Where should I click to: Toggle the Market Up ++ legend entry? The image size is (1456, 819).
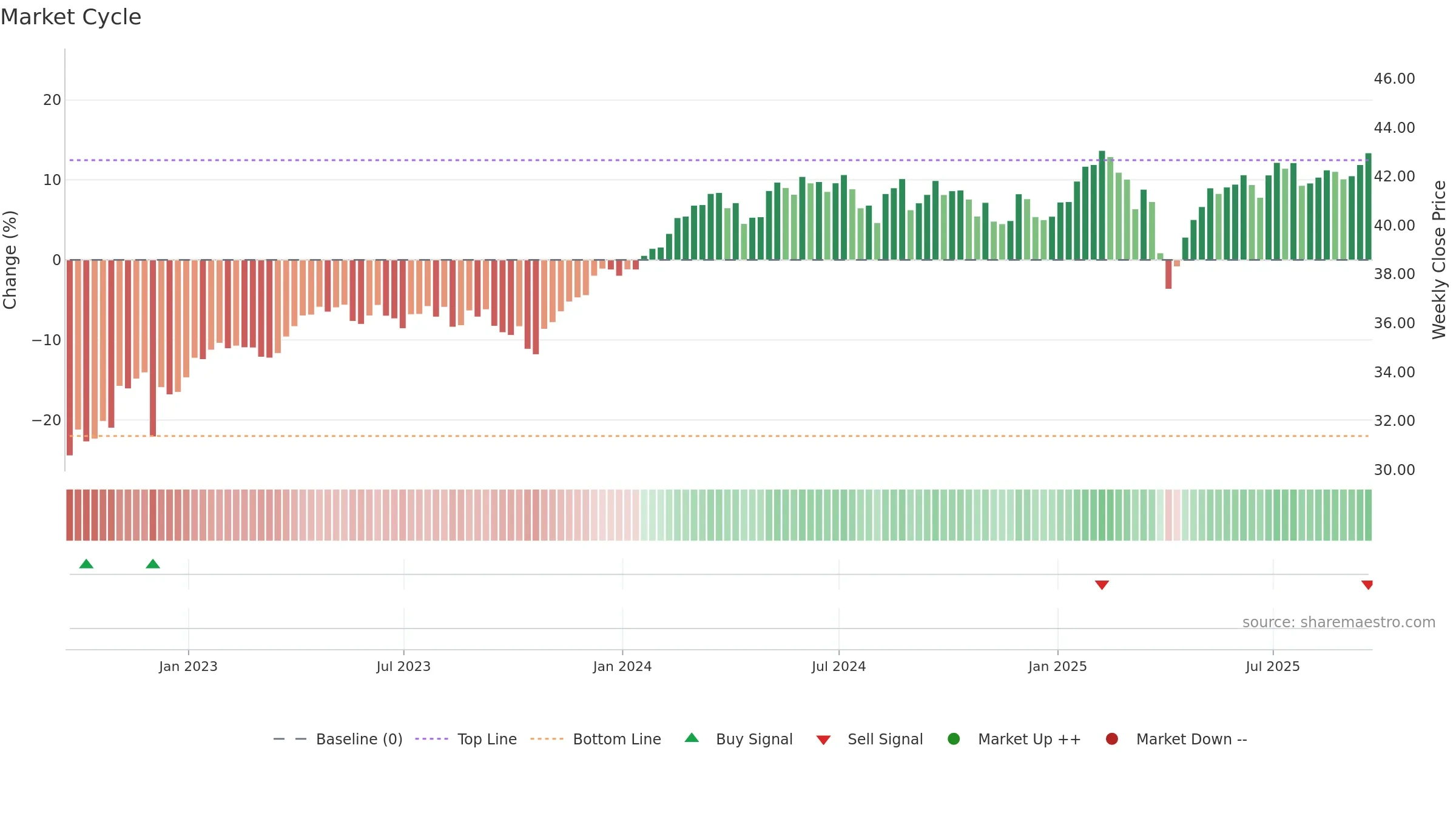pos(1014,739)
